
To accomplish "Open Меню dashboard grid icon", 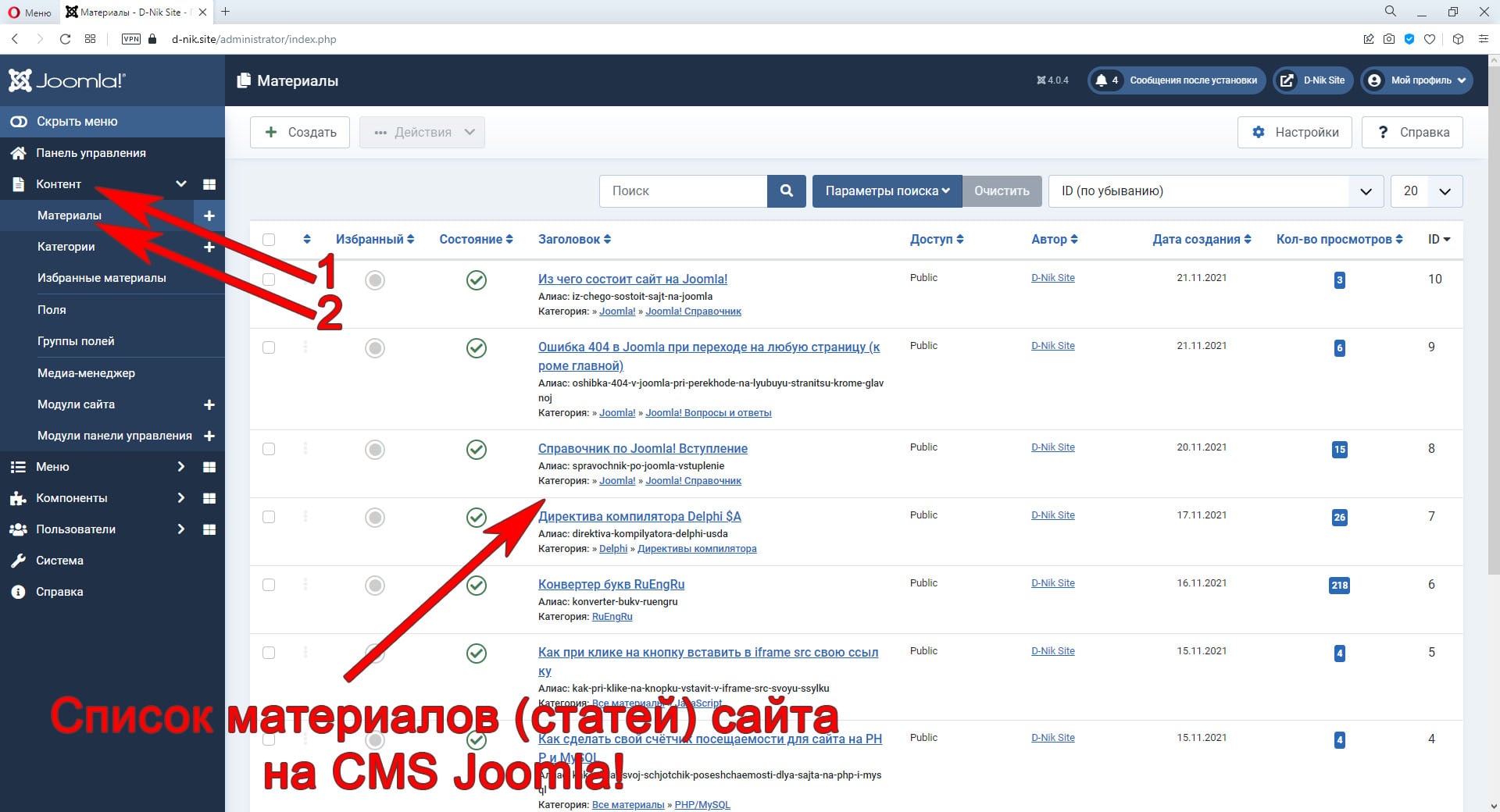I will point(209,467).
